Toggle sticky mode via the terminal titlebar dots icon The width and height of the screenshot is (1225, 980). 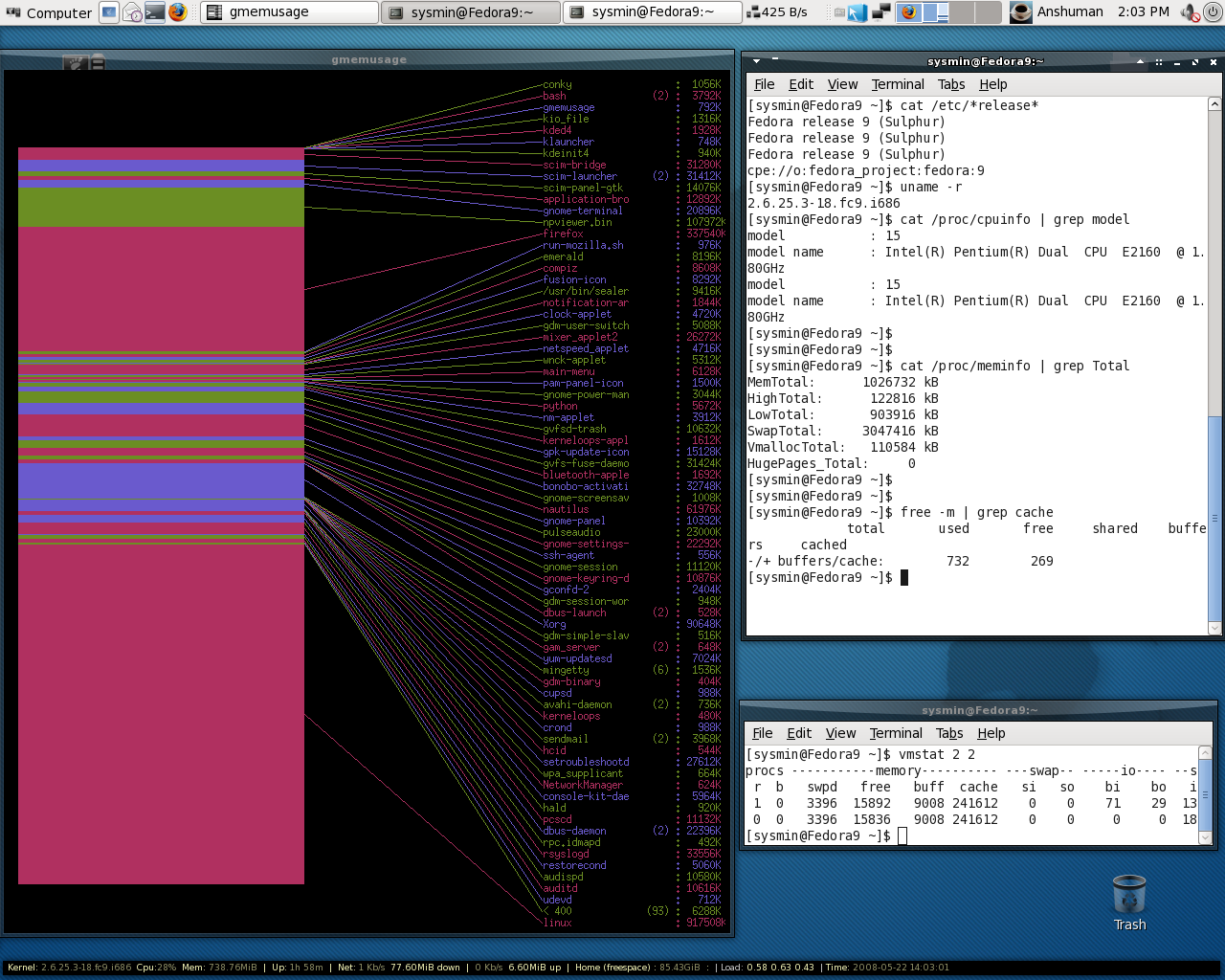1159,62
